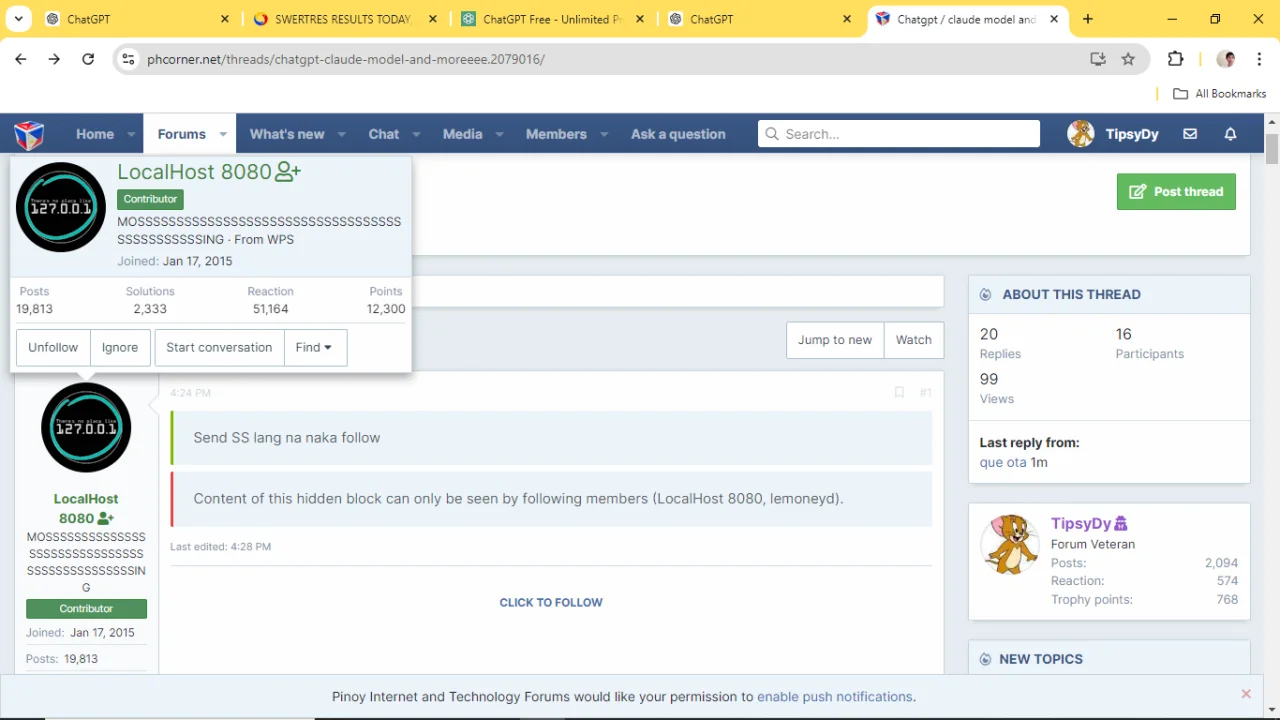Click the Unfollow button
The height and width of the screenshot is (720, 1280).
point(53,347)
